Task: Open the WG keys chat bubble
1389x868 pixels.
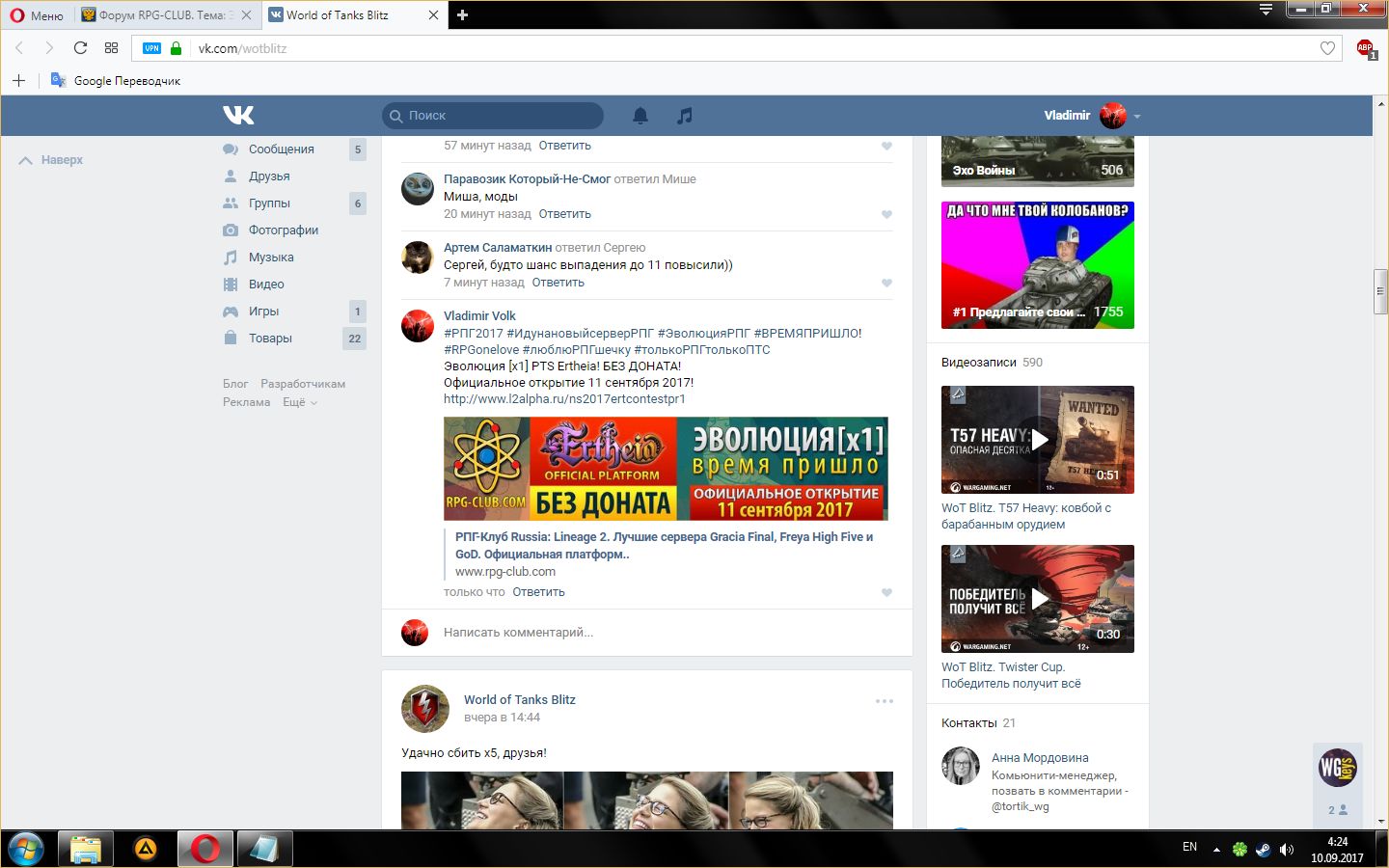Action: click(1338, 768)
